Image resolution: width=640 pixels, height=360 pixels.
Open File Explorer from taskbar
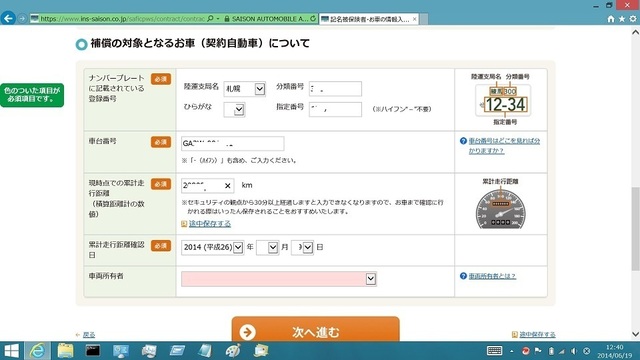[65, 351]
